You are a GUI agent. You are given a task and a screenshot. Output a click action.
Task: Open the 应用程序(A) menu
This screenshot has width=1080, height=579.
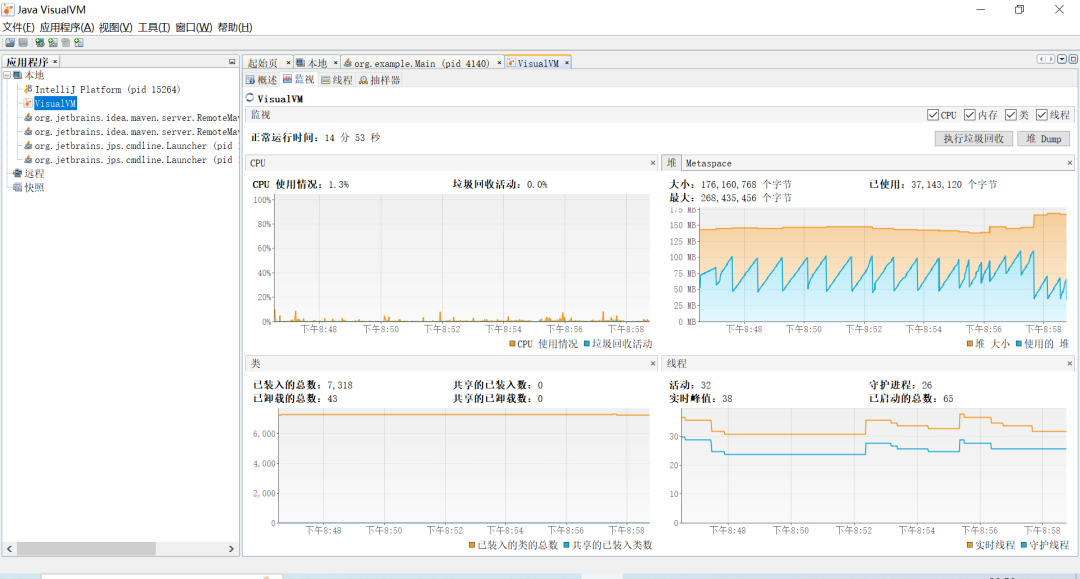(67, 28)
